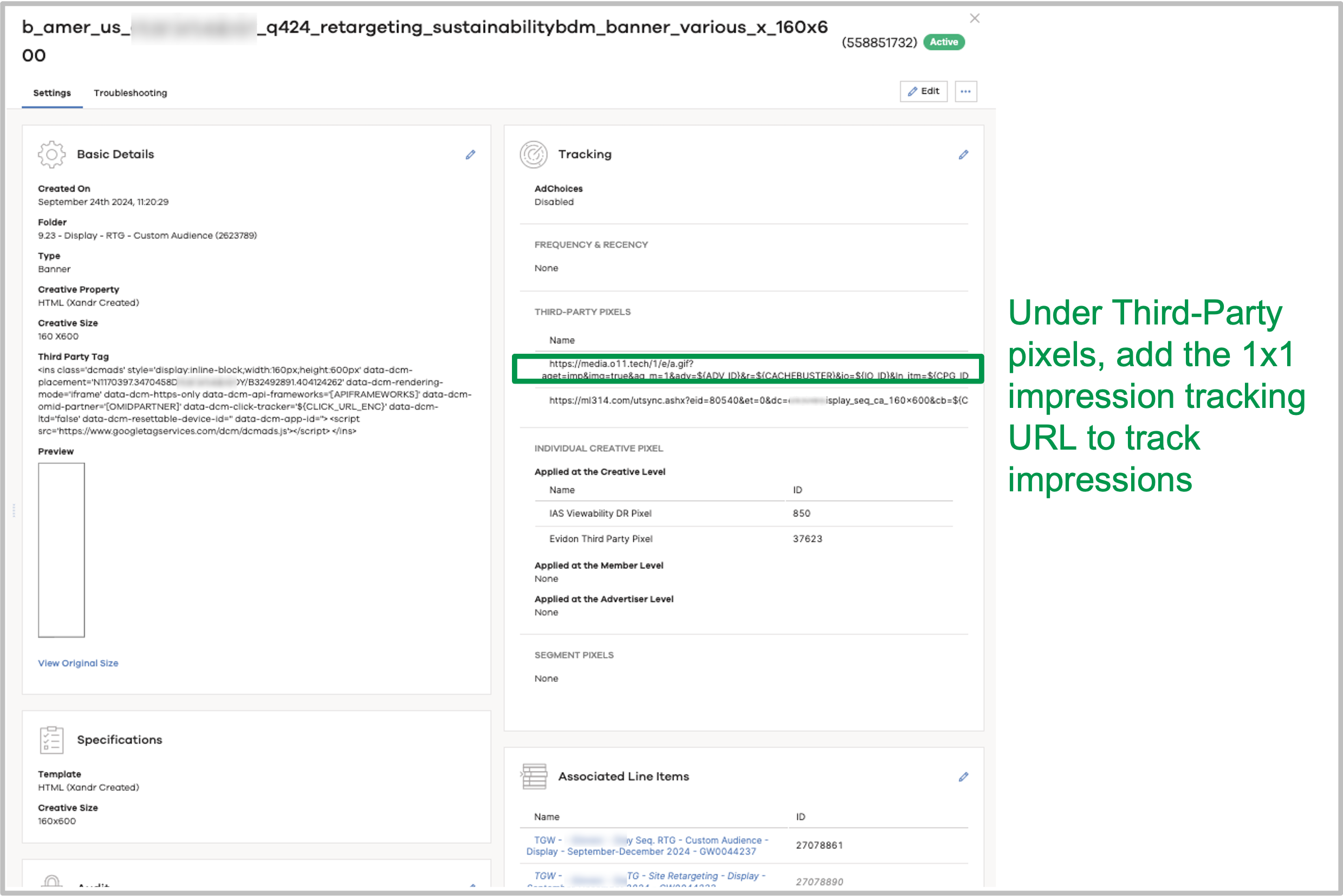The width and height of the screenshot is (1343, 896).
Task: Switch to the Troubleshooting tab
Action: 131,93
